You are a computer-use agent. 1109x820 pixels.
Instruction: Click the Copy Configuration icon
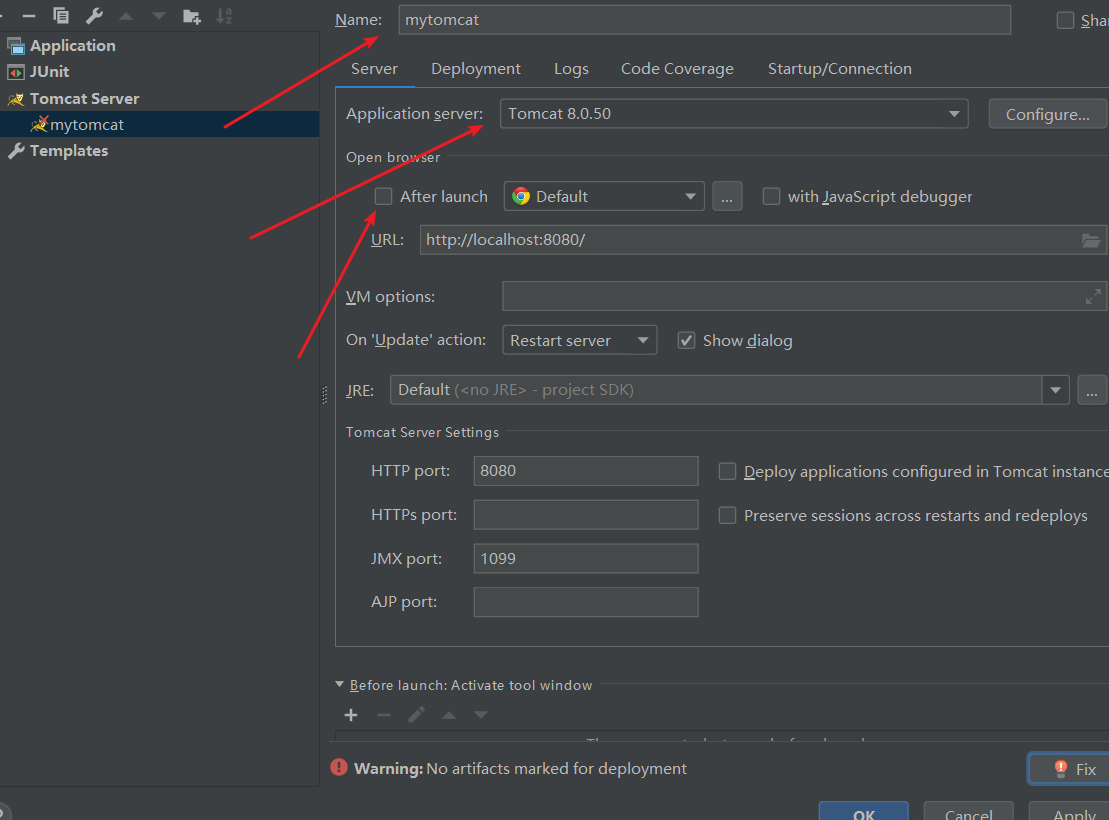pos(62,15)
